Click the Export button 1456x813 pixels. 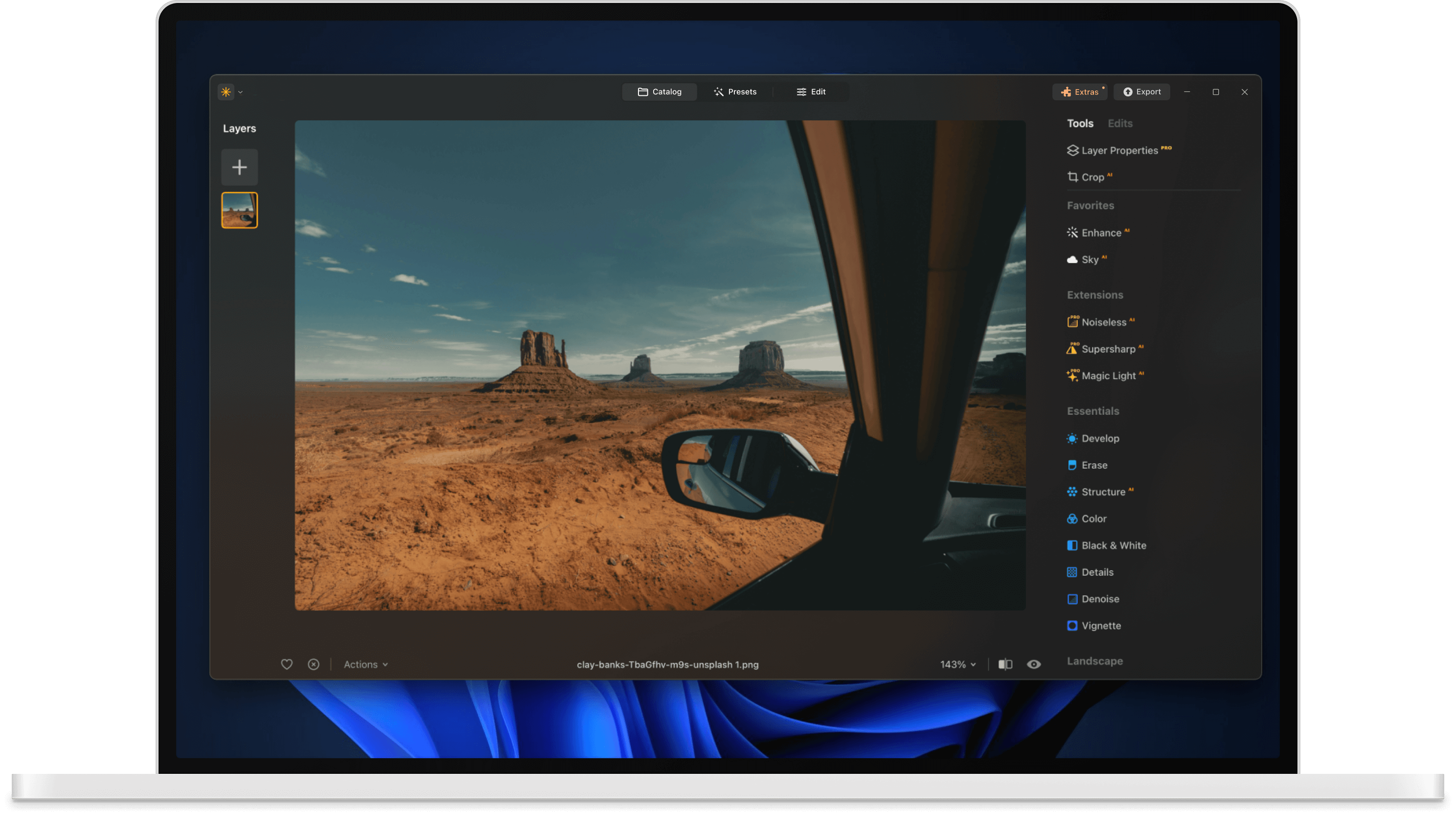click(1142, 91)
